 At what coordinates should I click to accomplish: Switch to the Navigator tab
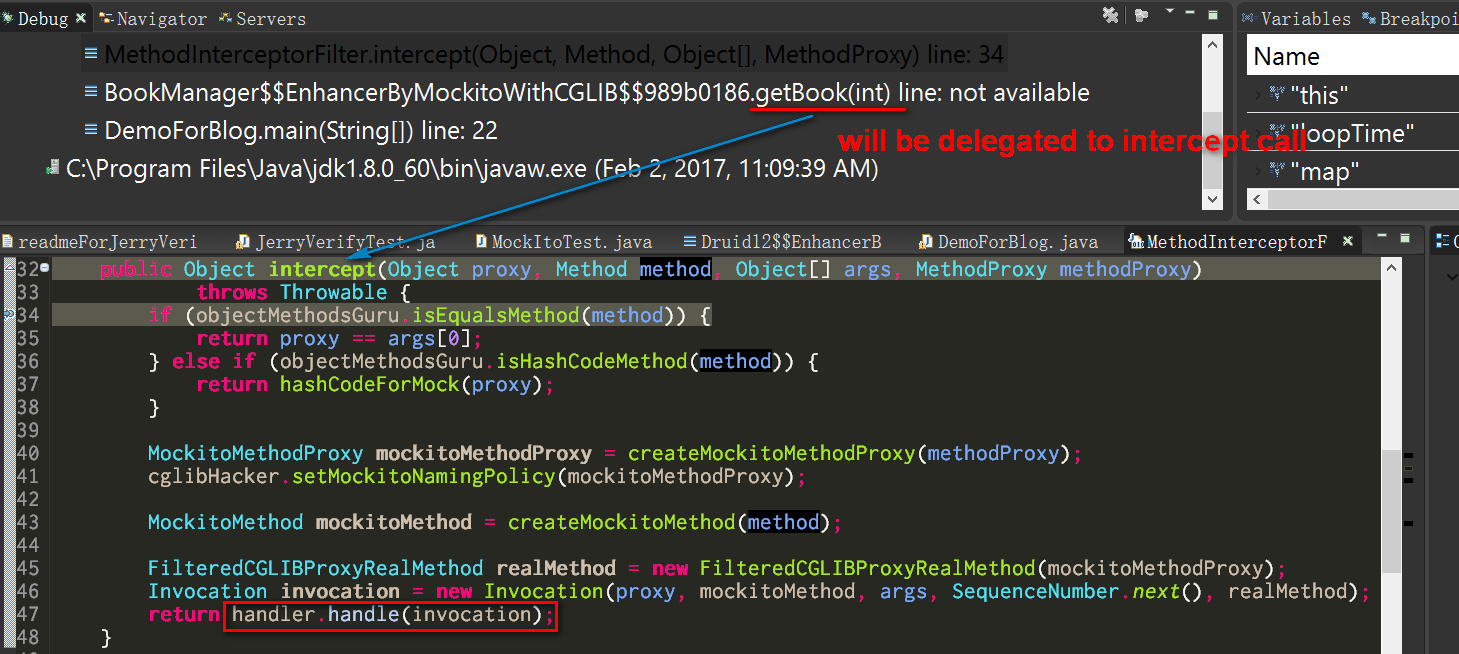pyautogui.click(x=153, y=18)
